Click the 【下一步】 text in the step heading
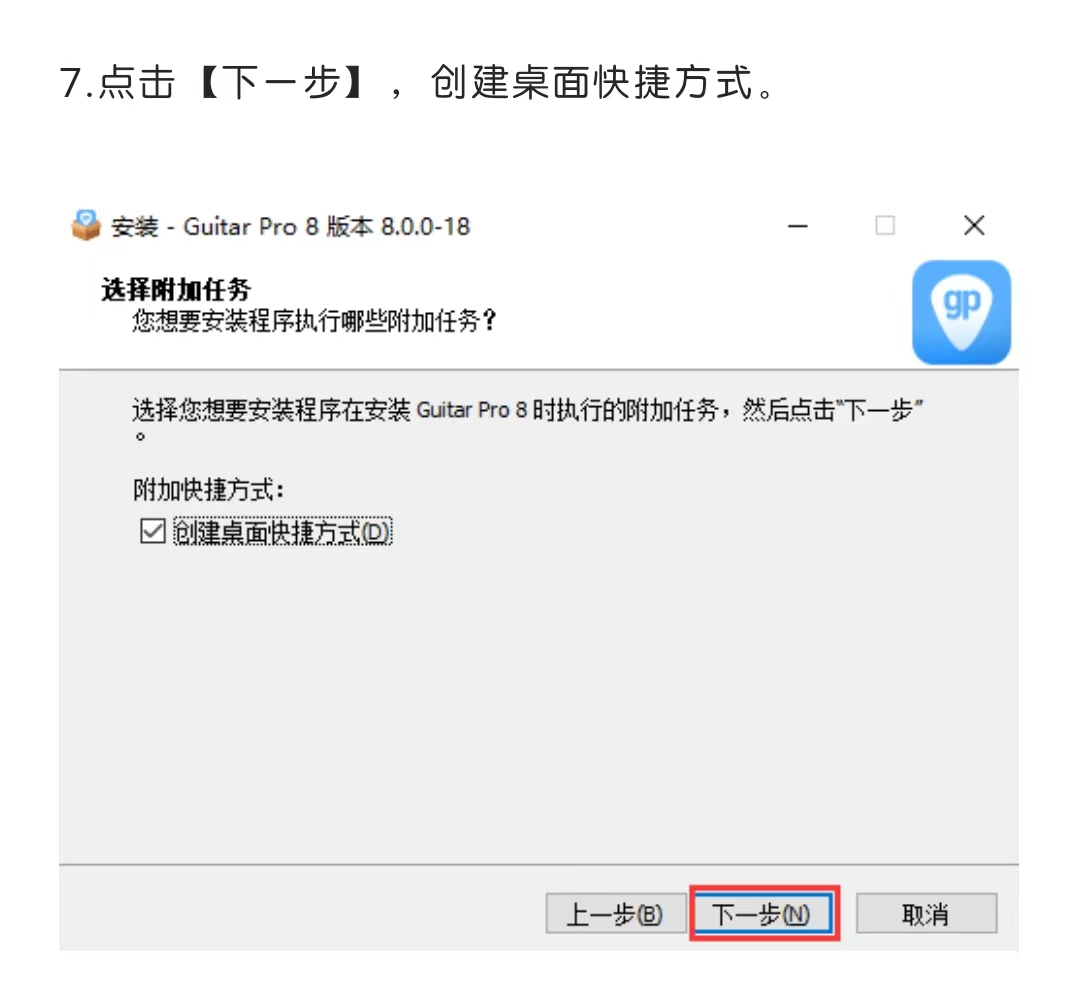Viewport: 1079px width, 1000px height. (x=283, y=83)
